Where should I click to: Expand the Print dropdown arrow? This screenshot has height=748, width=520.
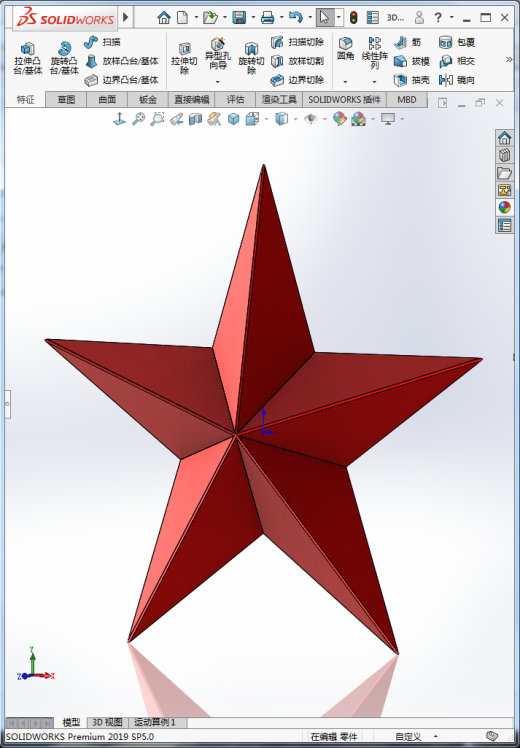pyautogui.click(x=281, y=18)
